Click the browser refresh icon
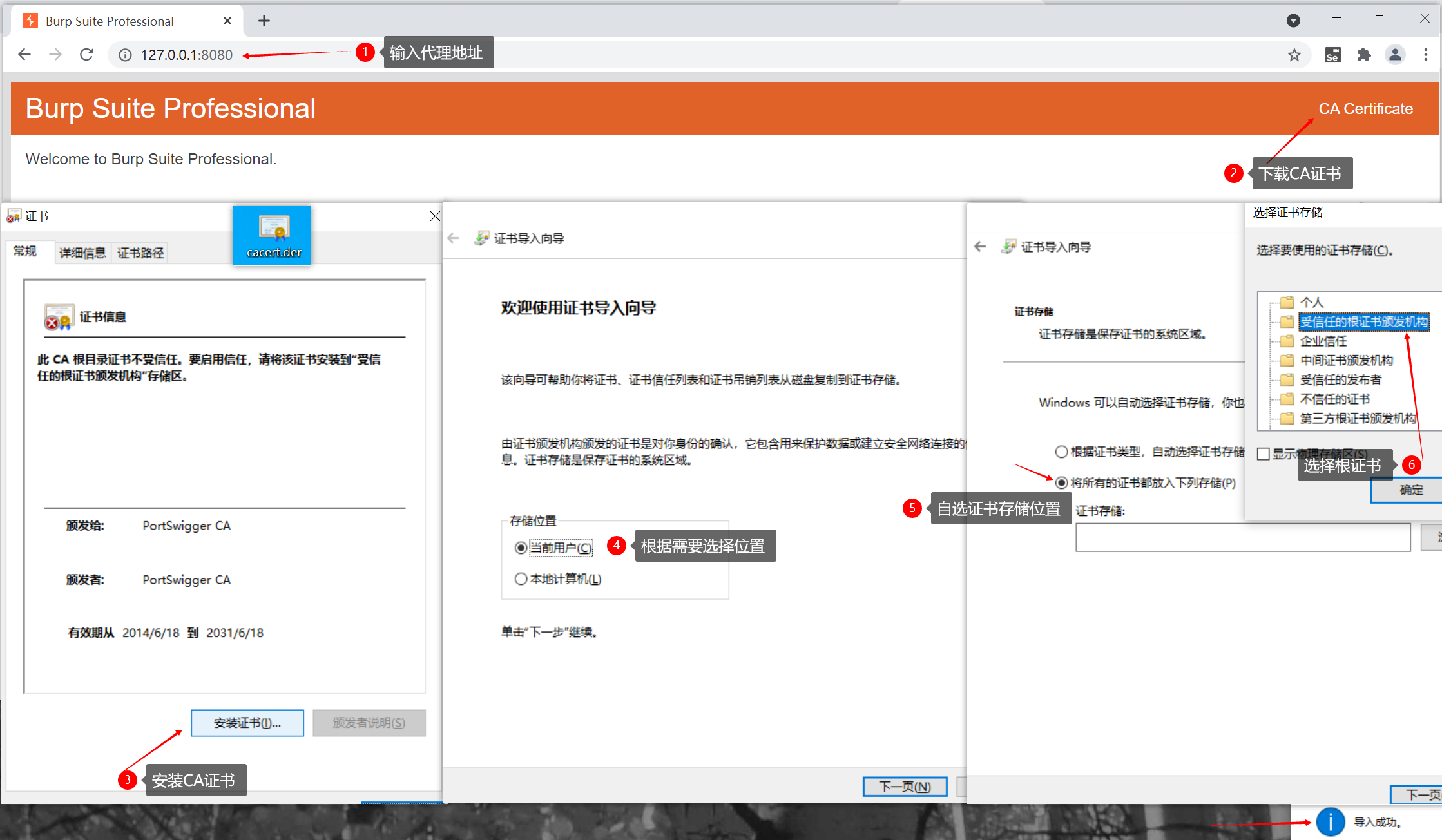1442x840 pixels. tap(87, 54)
